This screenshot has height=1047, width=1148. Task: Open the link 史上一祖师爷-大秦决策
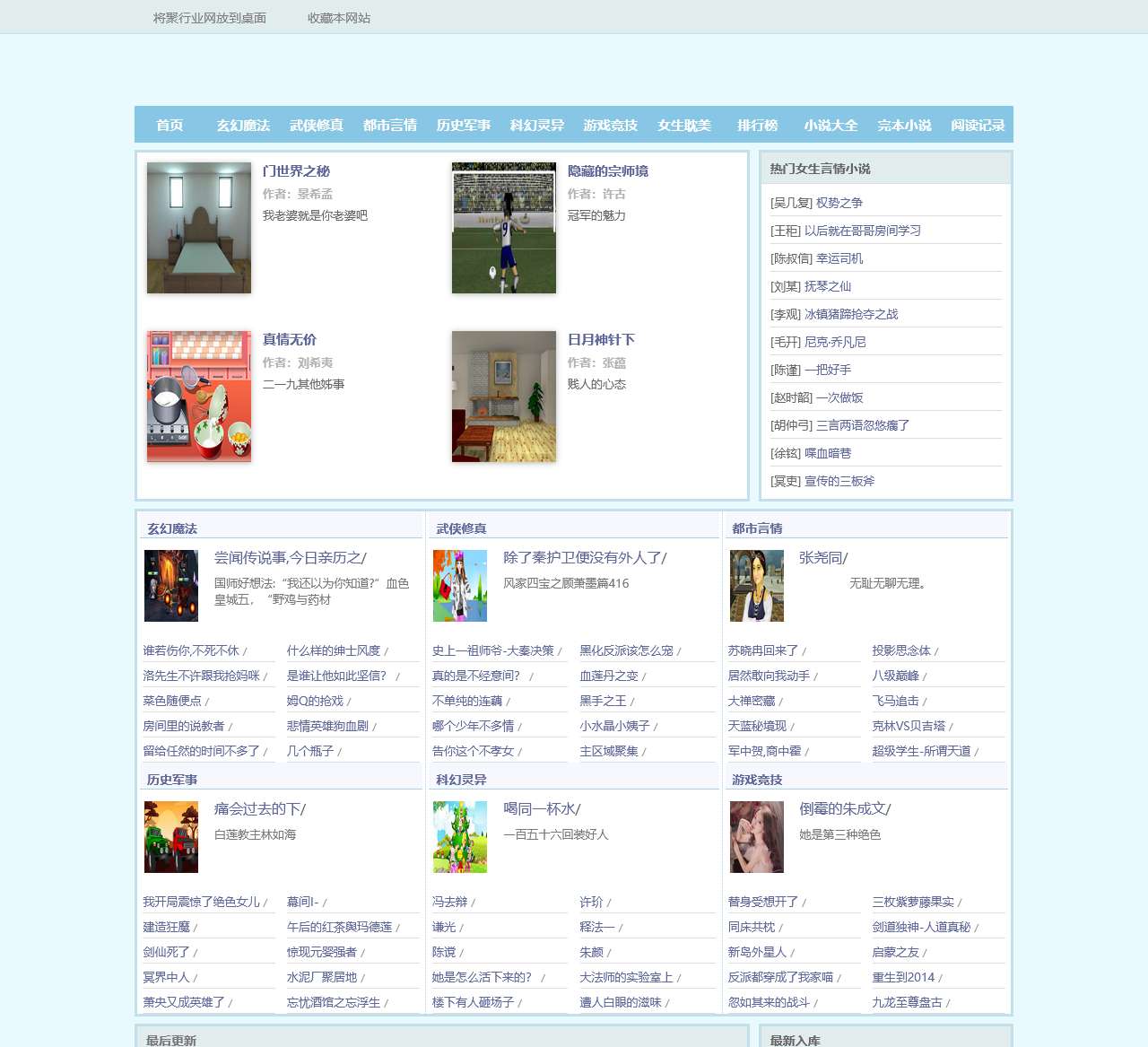(493, 650)
